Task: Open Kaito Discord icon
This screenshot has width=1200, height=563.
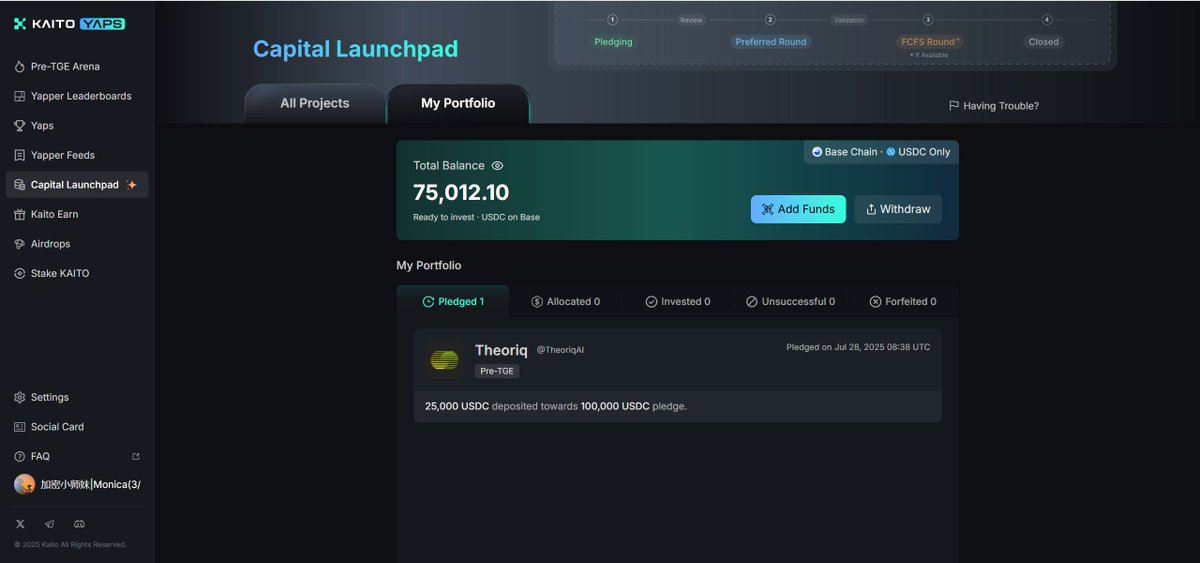Action: coord(80,524)
